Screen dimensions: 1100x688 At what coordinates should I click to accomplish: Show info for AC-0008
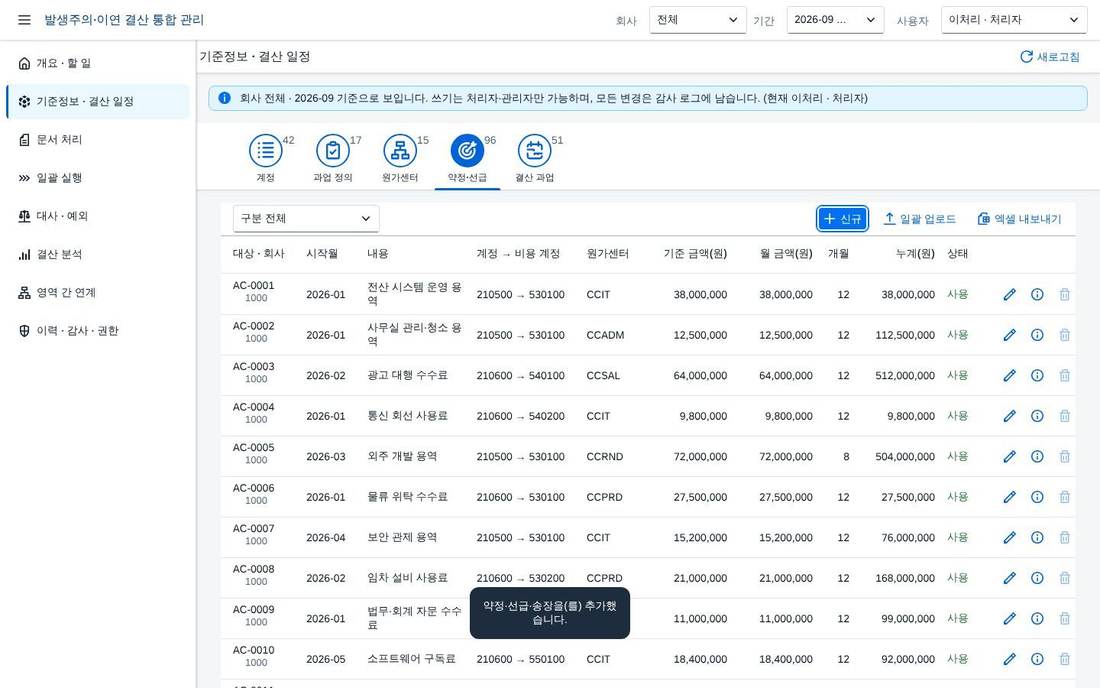[x=1037, y=578]
